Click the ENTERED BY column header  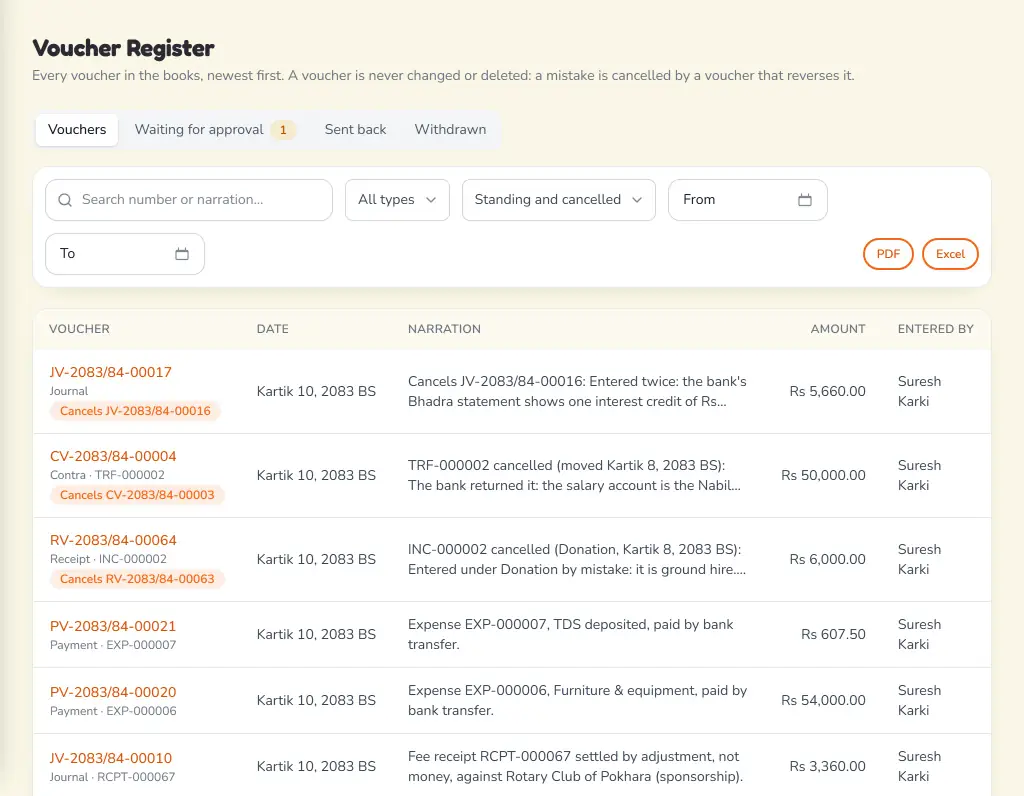935,329
